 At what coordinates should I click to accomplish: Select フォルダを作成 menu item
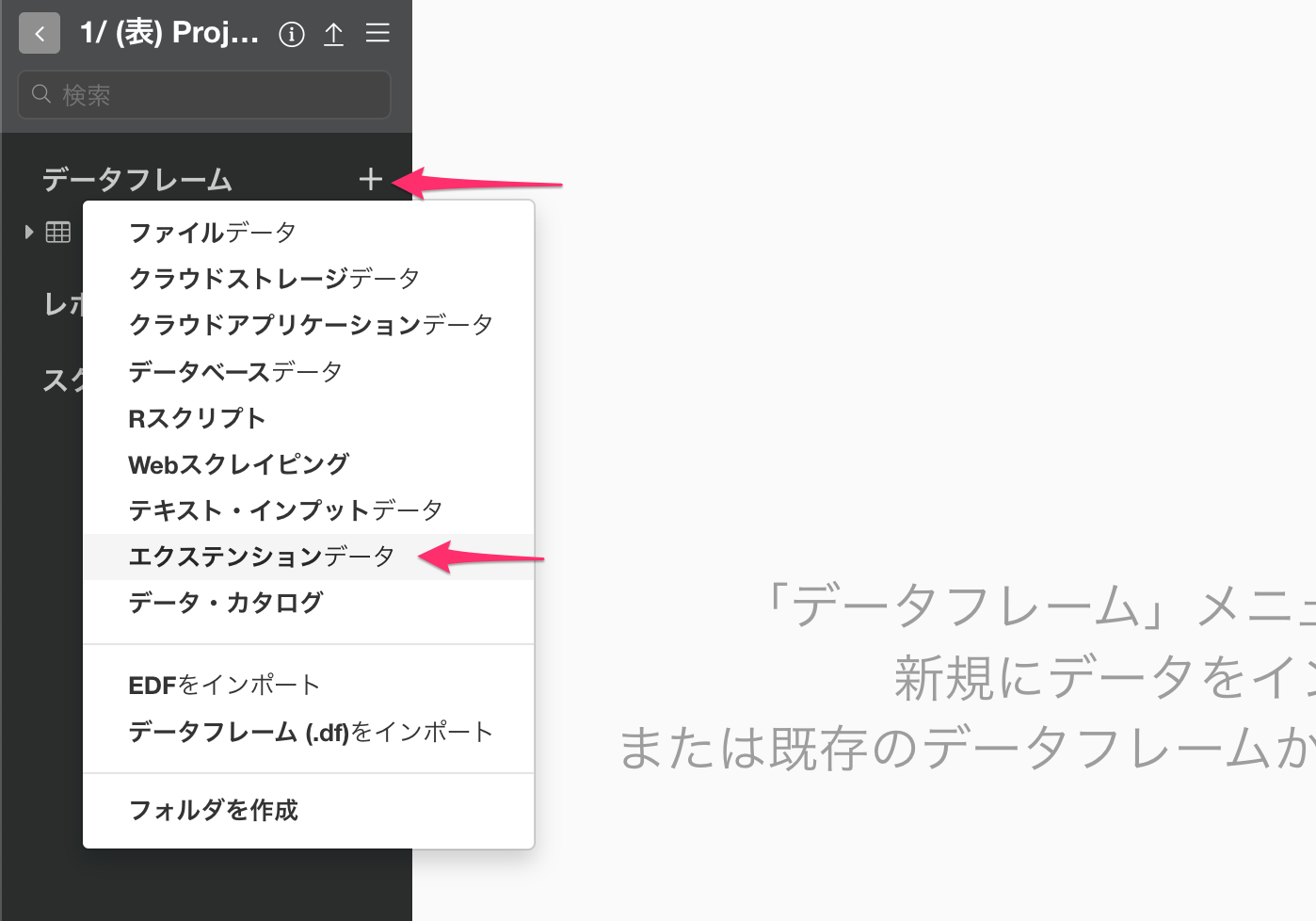pyautogui.click(x=308, y=810)
